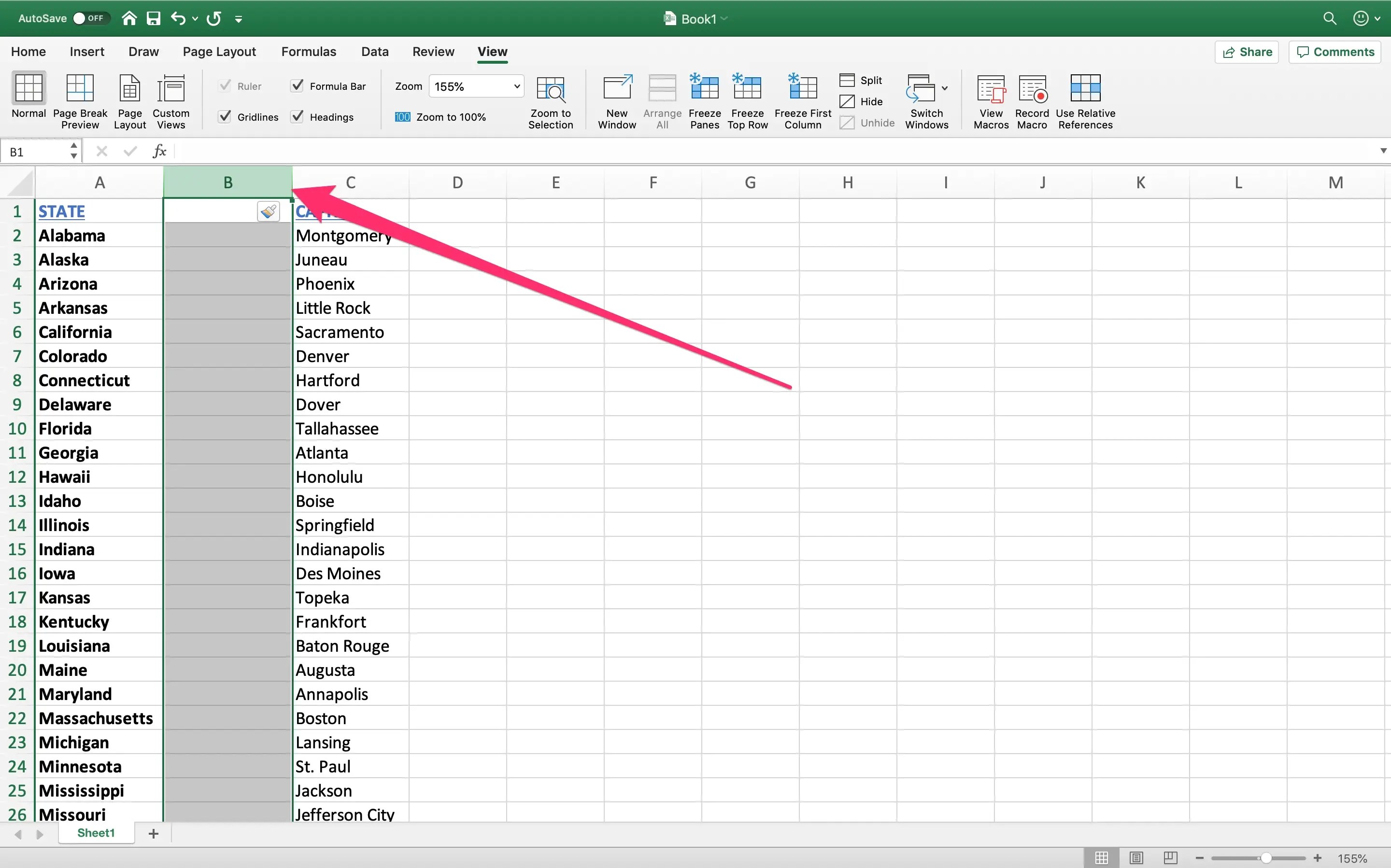Click the zoom slider in status bar
This screenshot has width=1391, height=868.
(x=1265, y=858)
